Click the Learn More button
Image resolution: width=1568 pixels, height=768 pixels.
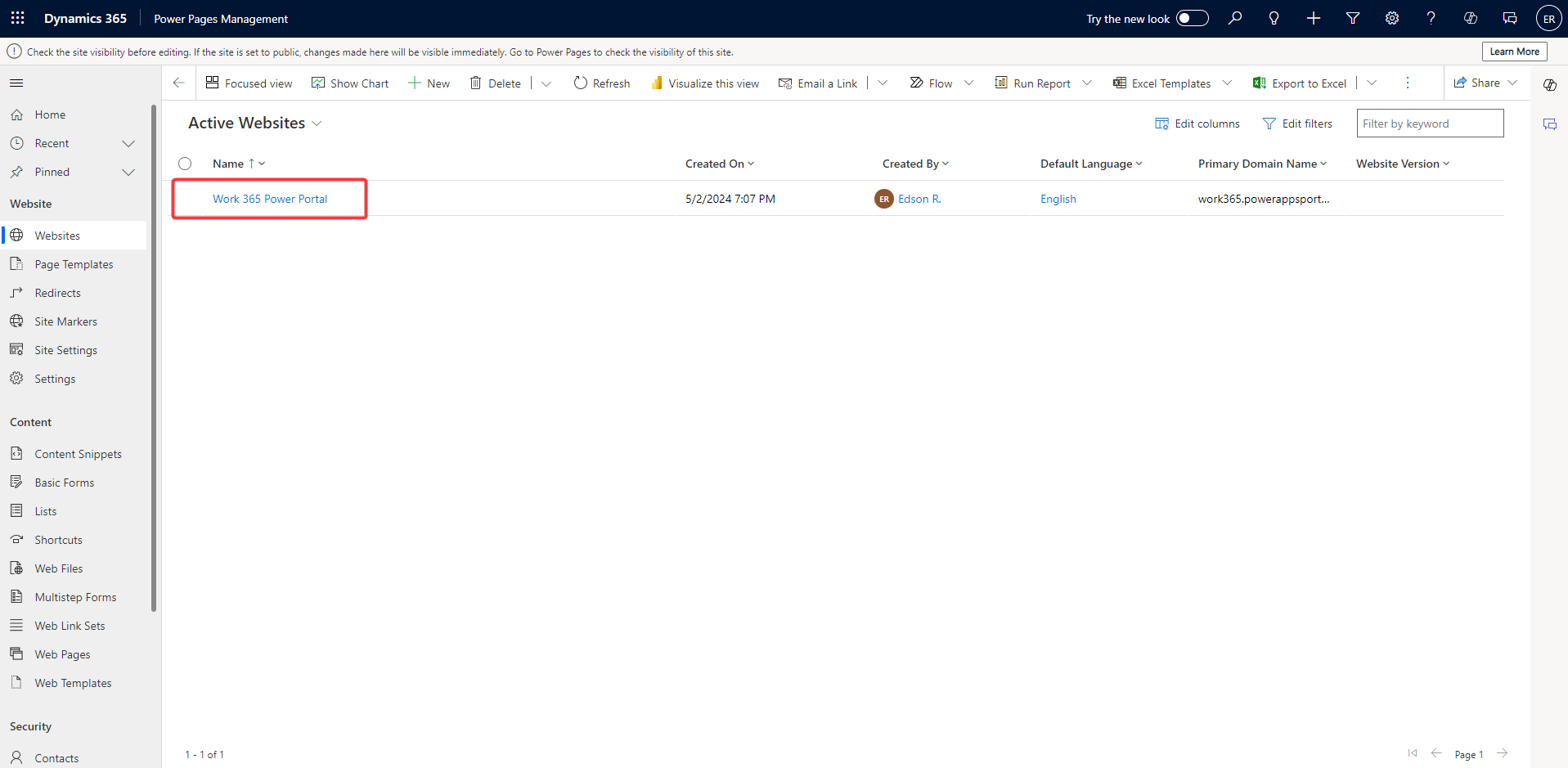click(1514, 52)
